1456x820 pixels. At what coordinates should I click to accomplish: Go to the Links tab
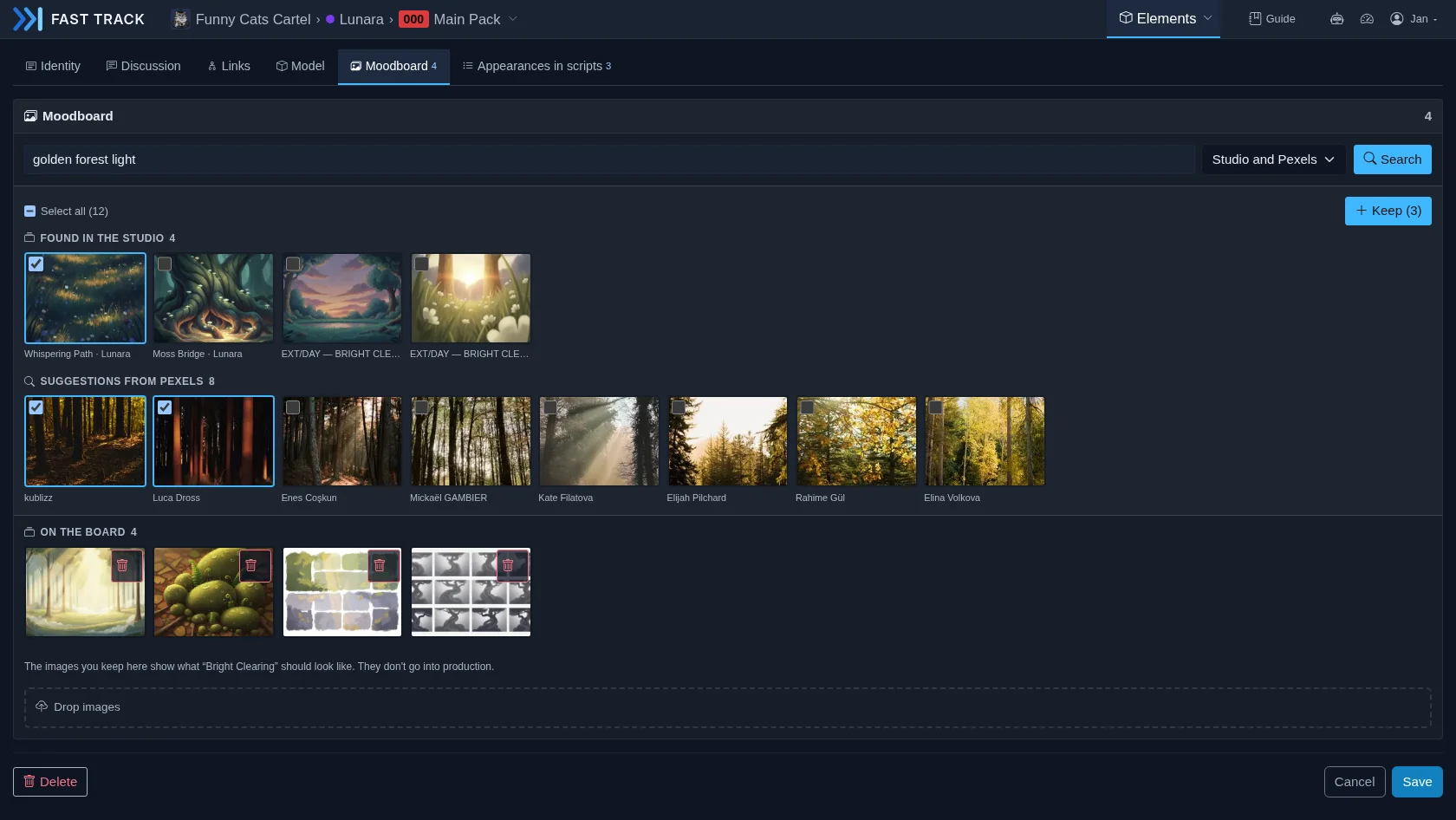pos(229,66)
